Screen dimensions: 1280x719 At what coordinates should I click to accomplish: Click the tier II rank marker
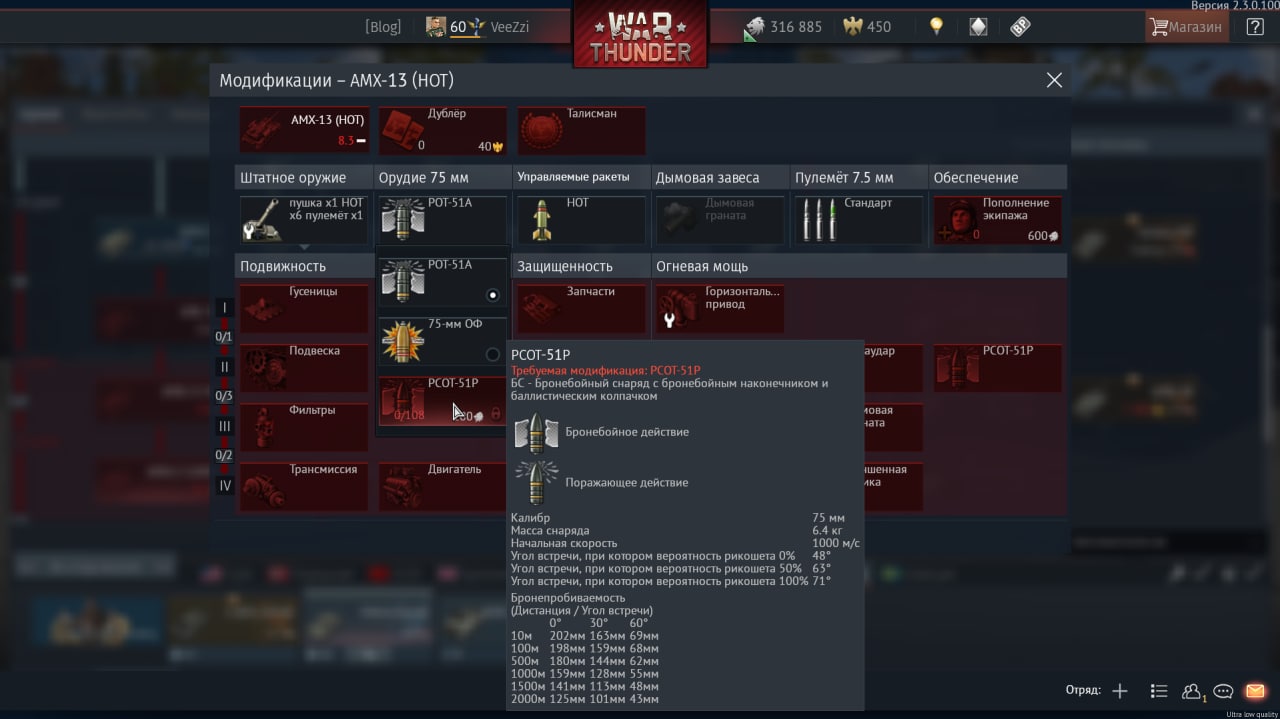pyautogui.click(x=225, y=367)
